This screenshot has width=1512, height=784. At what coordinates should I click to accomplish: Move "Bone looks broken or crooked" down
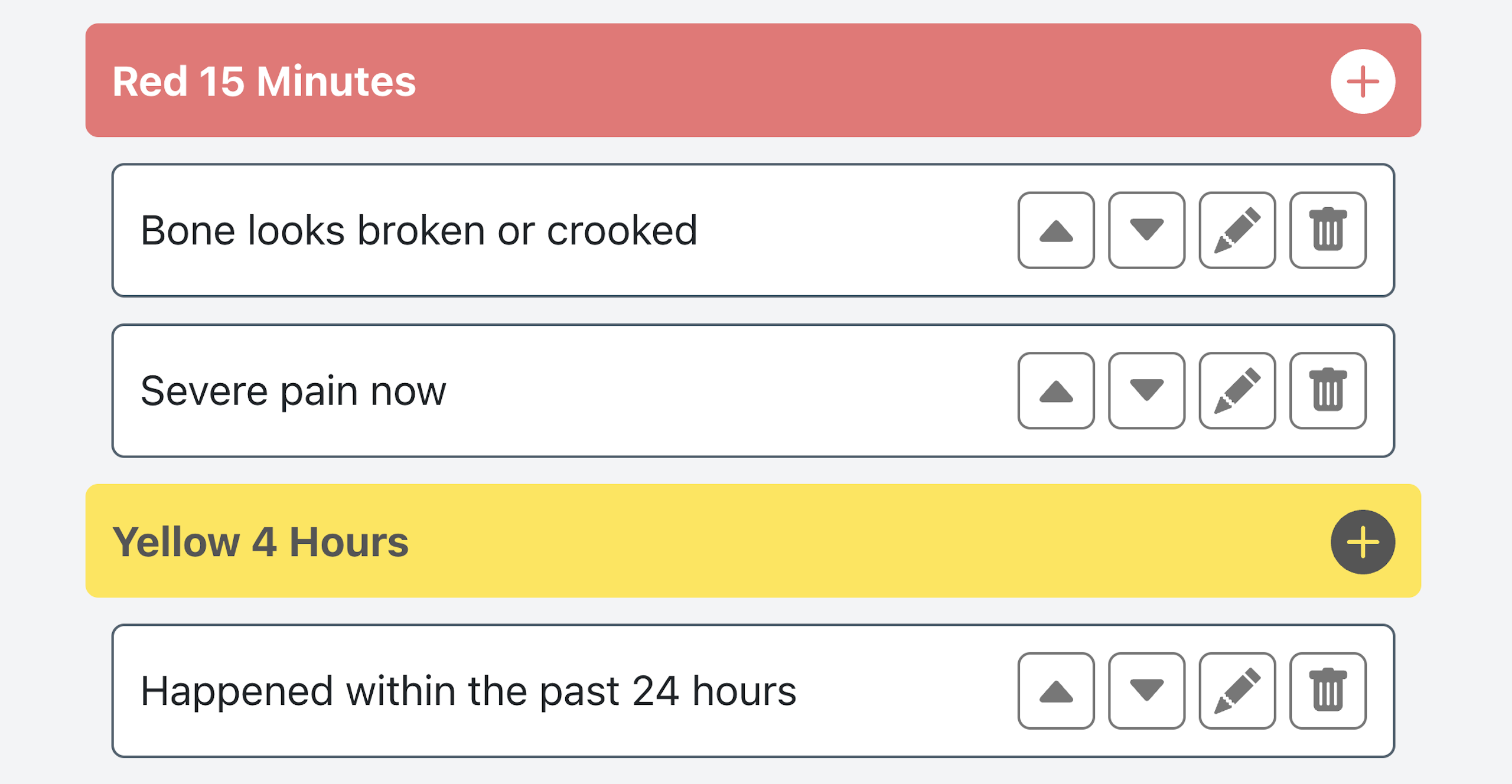[1146, 231]
